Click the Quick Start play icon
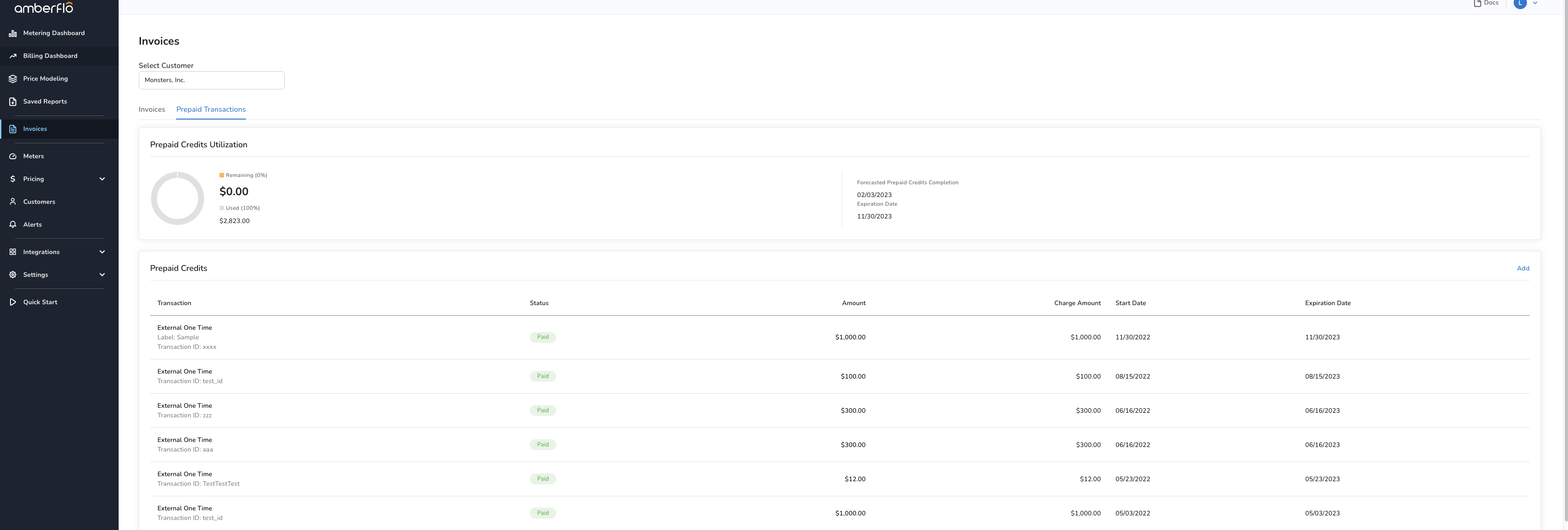The width and height of the screenshot is (1568, 530). click(13, 302)
